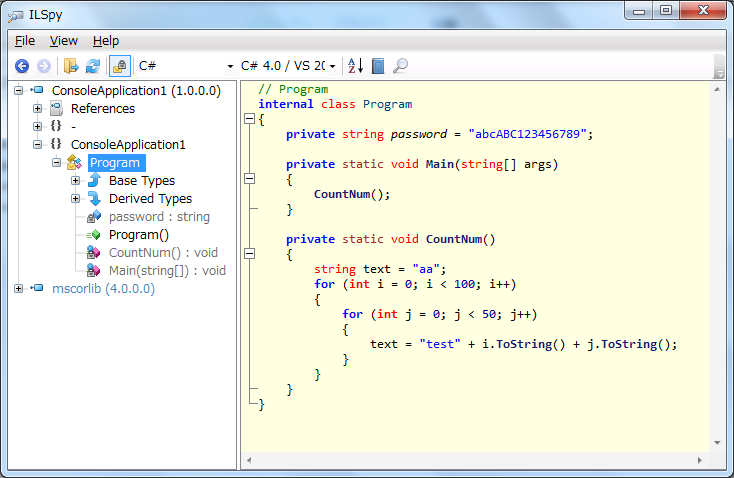
Task: Collapse the Program class node
Action: 57,162
